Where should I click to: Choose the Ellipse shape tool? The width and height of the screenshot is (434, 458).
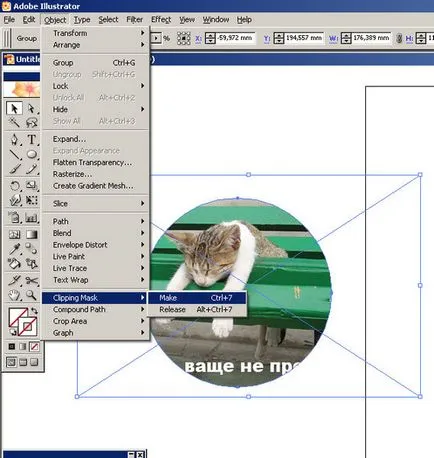click(32, 154)
